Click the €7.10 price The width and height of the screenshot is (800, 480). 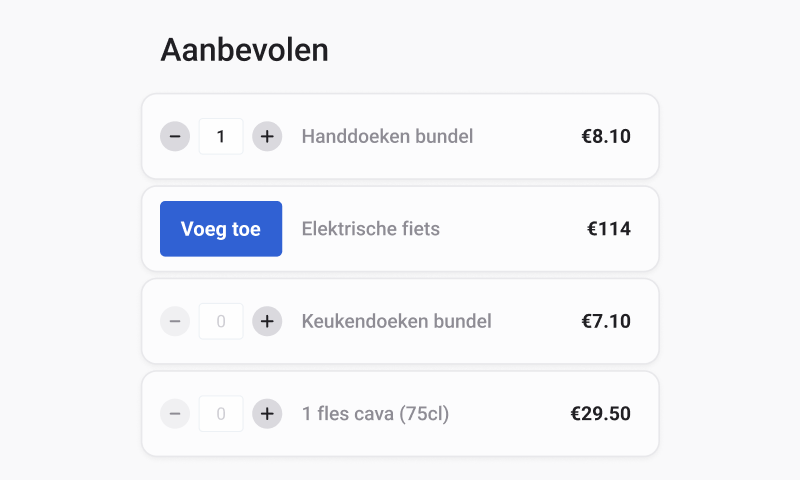point(606,321)
